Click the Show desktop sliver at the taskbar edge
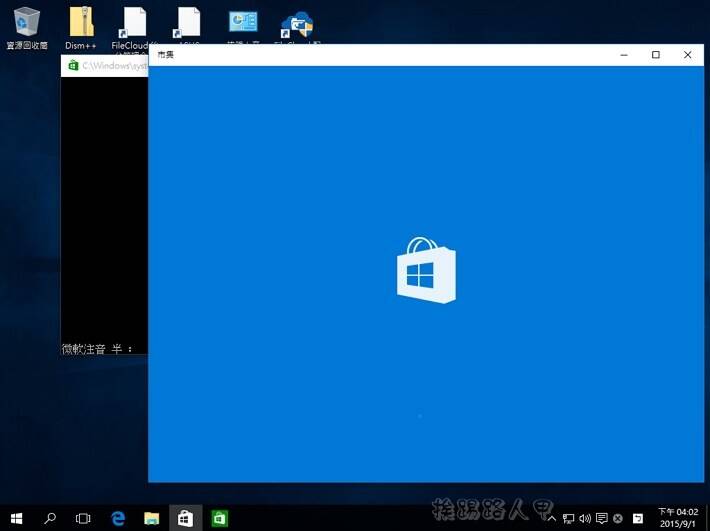 pyautogui.click(x=707, y=518)
